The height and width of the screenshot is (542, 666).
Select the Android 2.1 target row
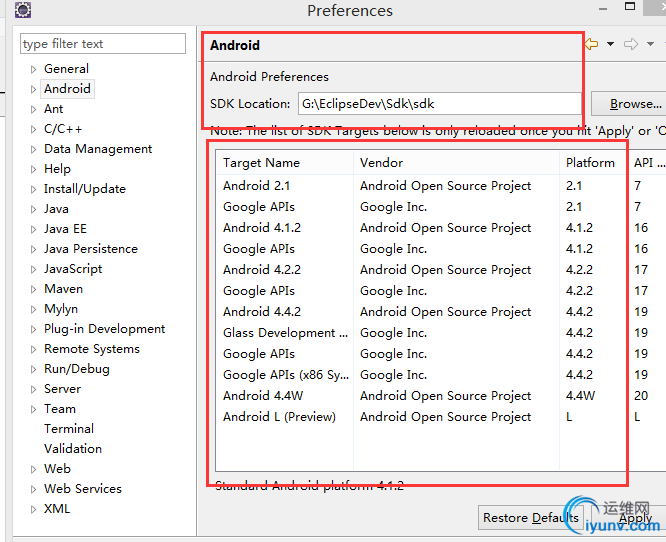441,186
